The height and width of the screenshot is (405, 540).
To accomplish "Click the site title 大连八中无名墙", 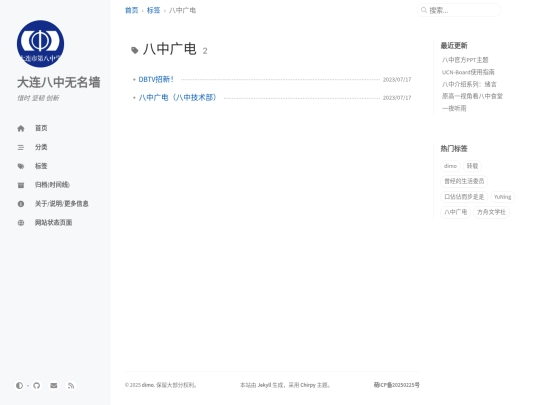I will coord(59,82).
